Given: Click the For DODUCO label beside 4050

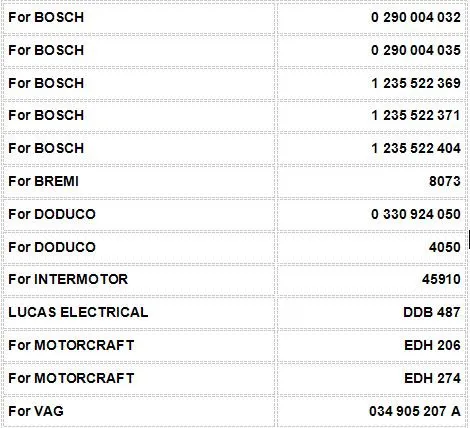Looking at the screenshot, I should 52,247.
